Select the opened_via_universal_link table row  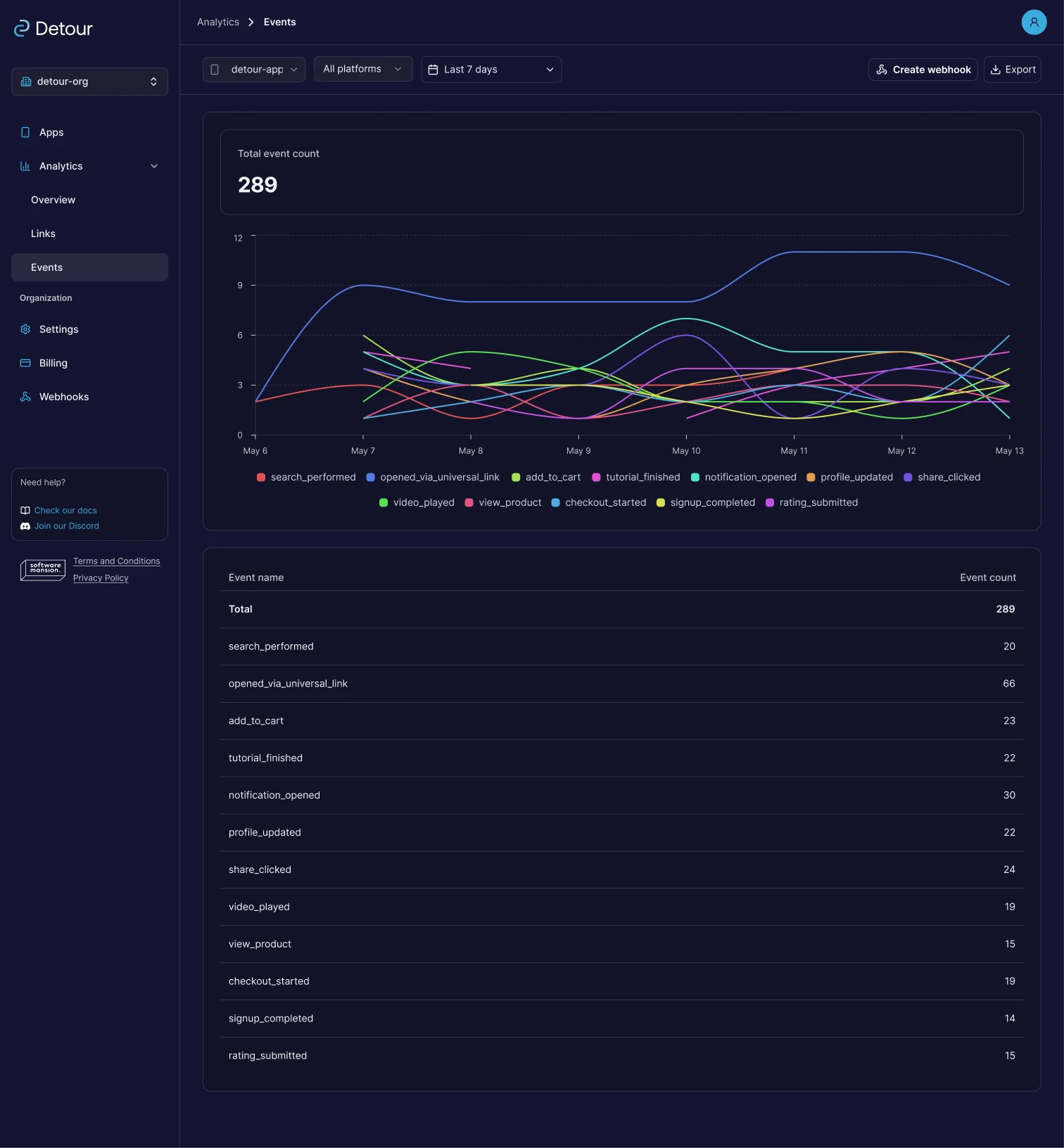click(622, 684)
